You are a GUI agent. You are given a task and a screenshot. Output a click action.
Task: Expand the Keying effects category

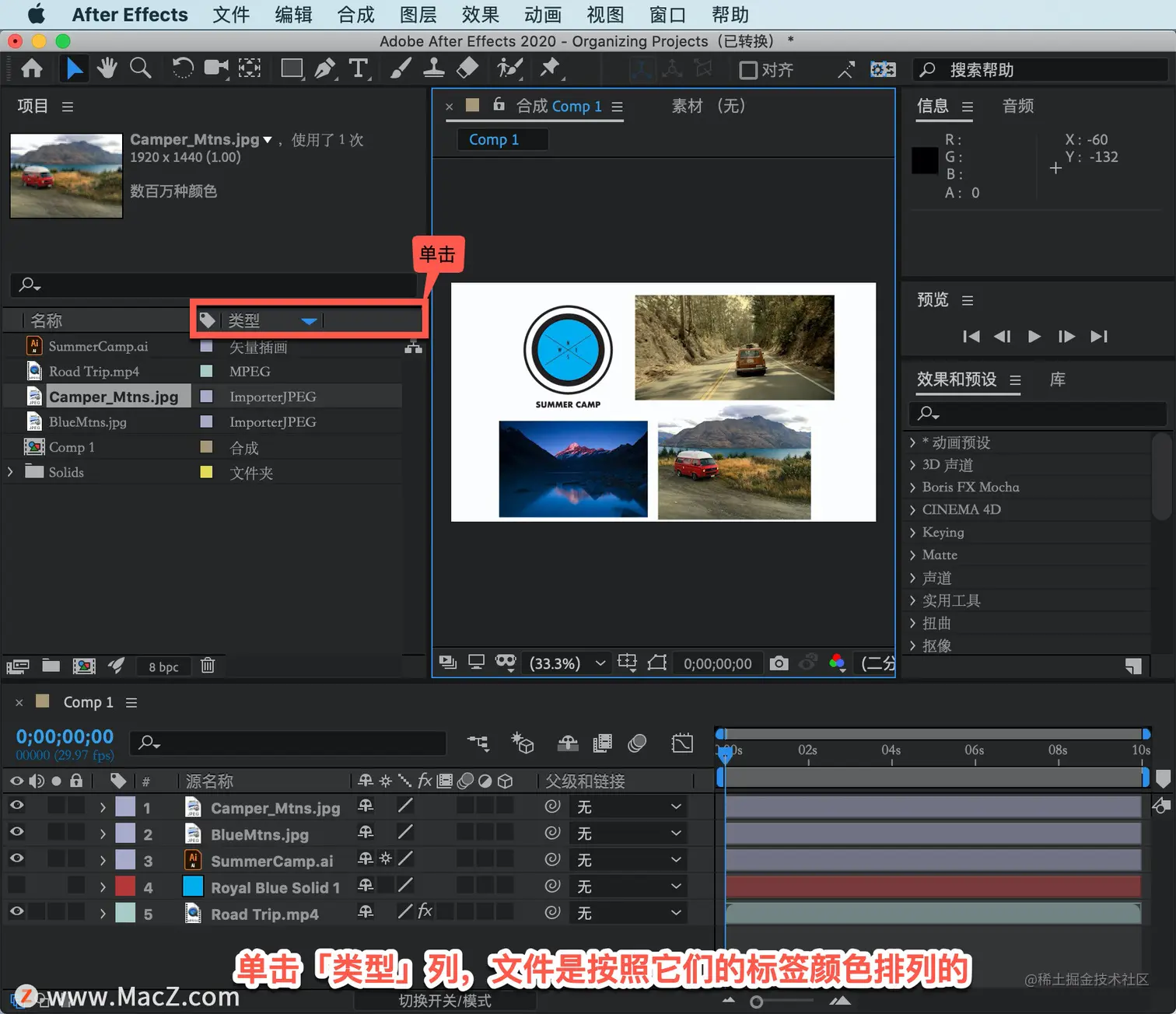[x=912, y=533]
